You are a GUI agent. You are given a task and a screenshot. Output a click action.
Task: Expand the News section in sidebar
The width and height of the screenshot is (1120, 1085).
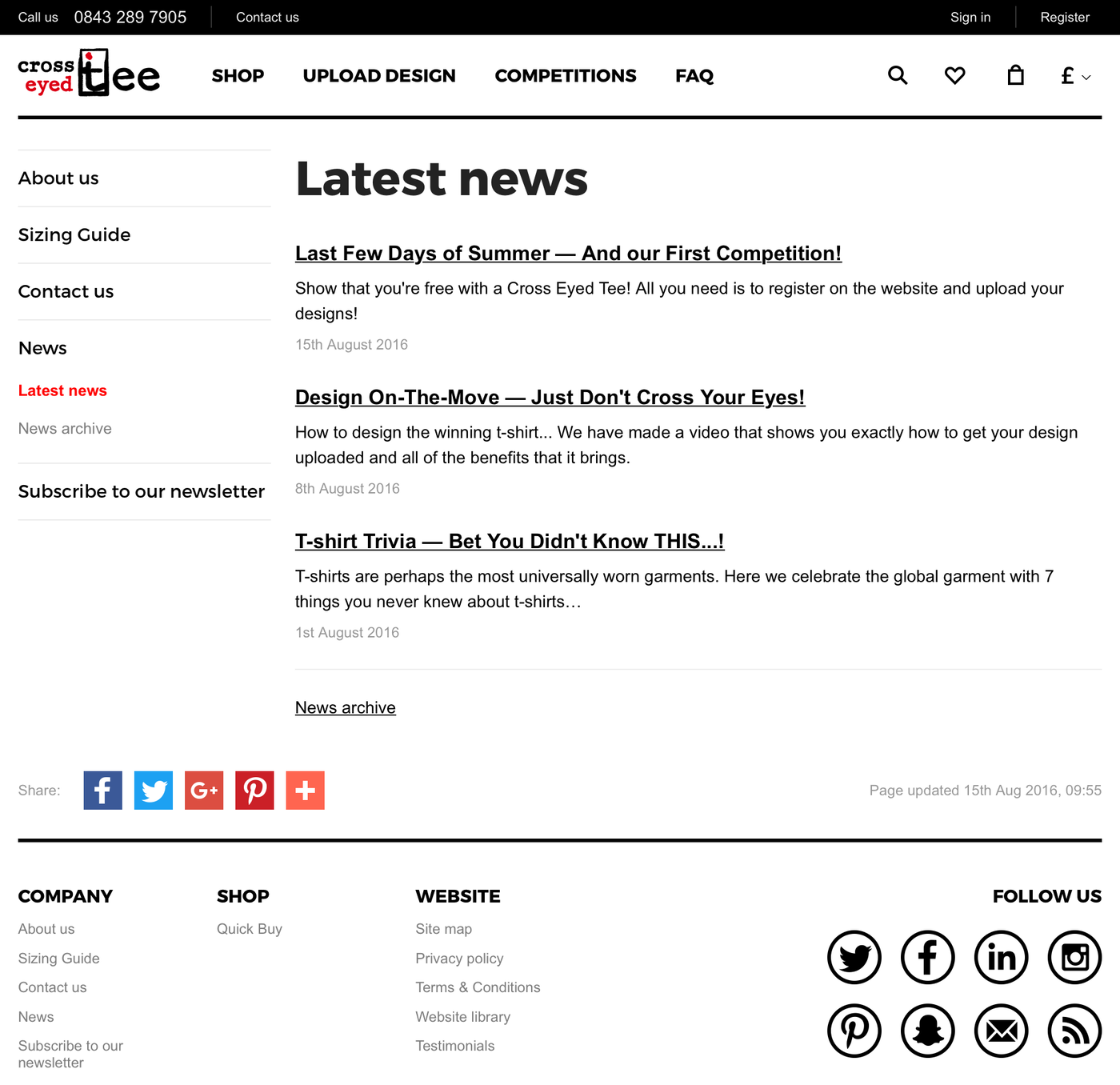42,348
